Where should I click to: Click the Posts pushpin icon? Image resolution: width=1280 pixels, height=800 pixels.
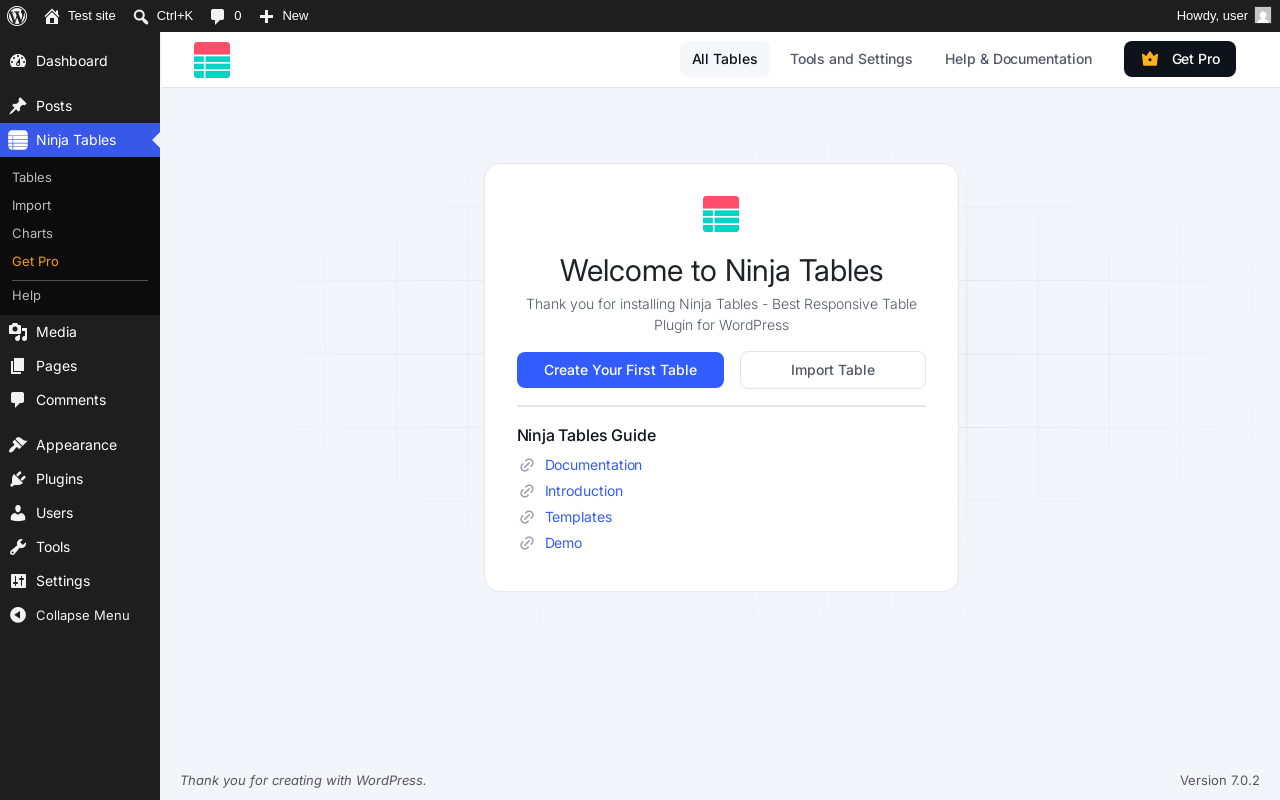18,106
